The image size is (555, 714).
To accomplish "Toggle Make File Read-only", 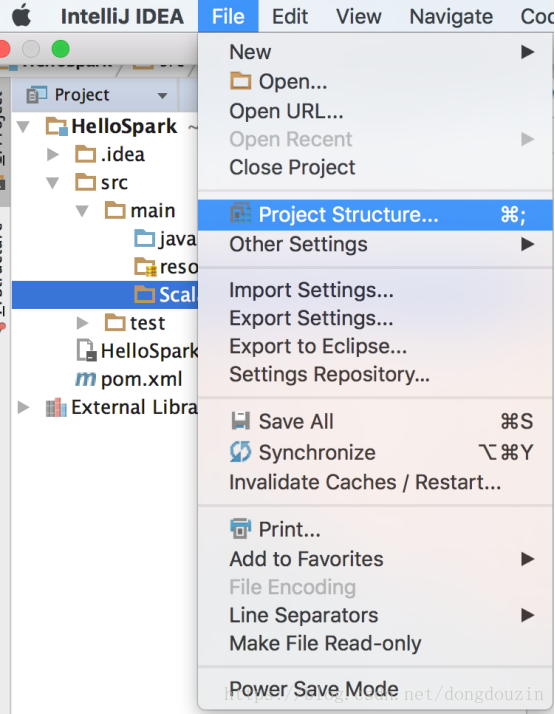I will [x=325, y=643].
